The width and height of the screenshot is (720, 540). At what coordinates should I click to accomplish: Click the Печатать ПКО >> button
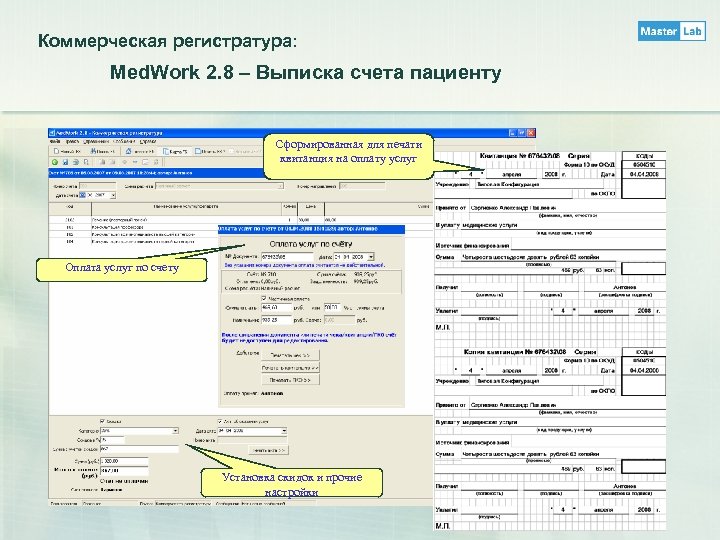point(290,380)
